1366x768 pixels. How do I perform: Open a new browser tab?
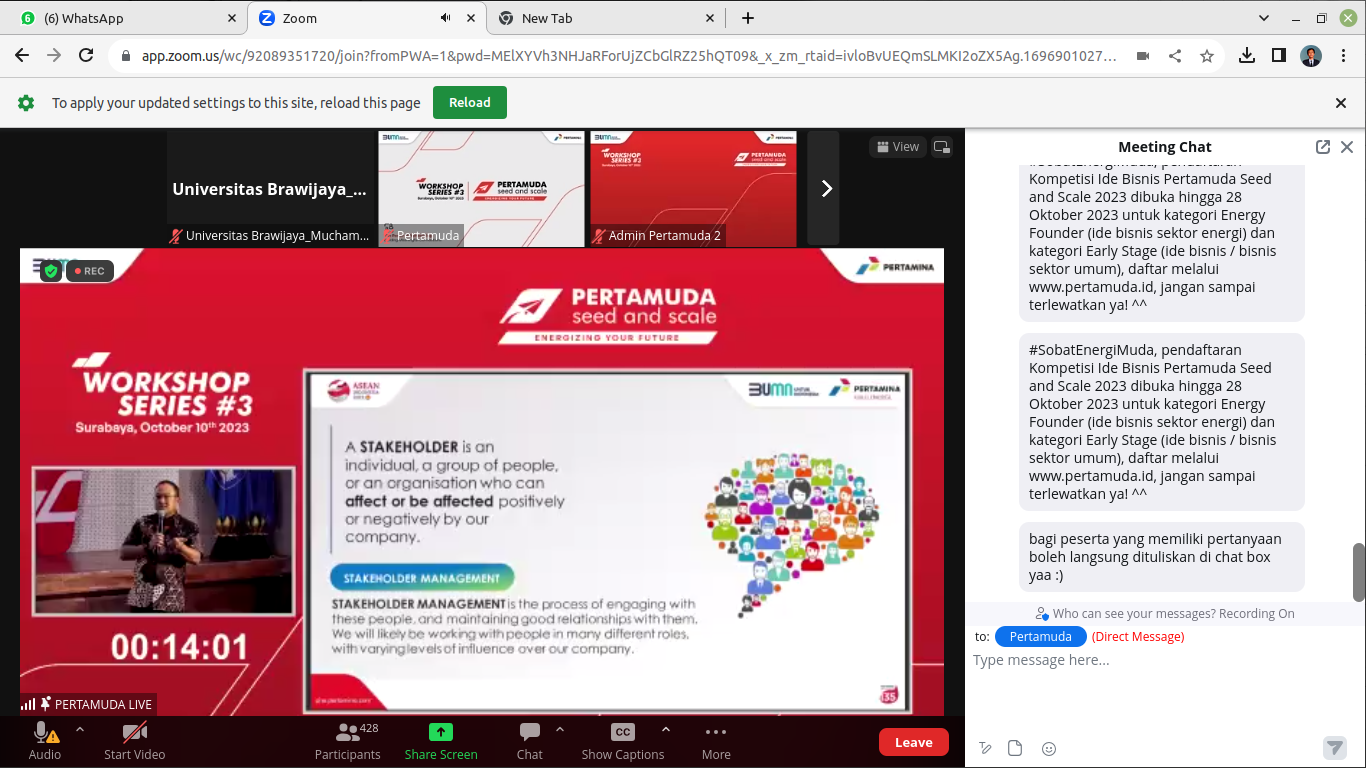tap(747, 18)
